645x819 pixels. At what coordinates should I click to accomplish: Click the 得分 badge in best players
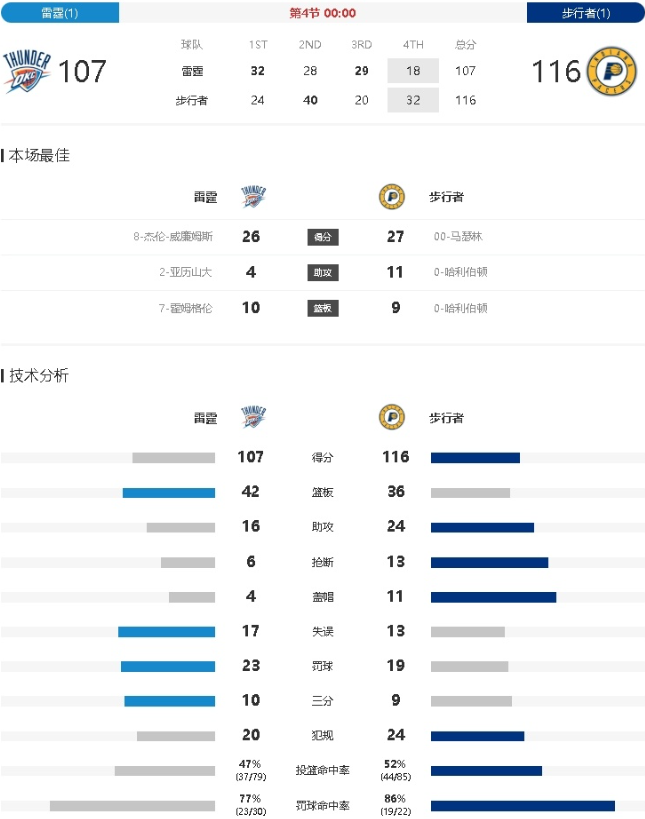click(323, 237)
